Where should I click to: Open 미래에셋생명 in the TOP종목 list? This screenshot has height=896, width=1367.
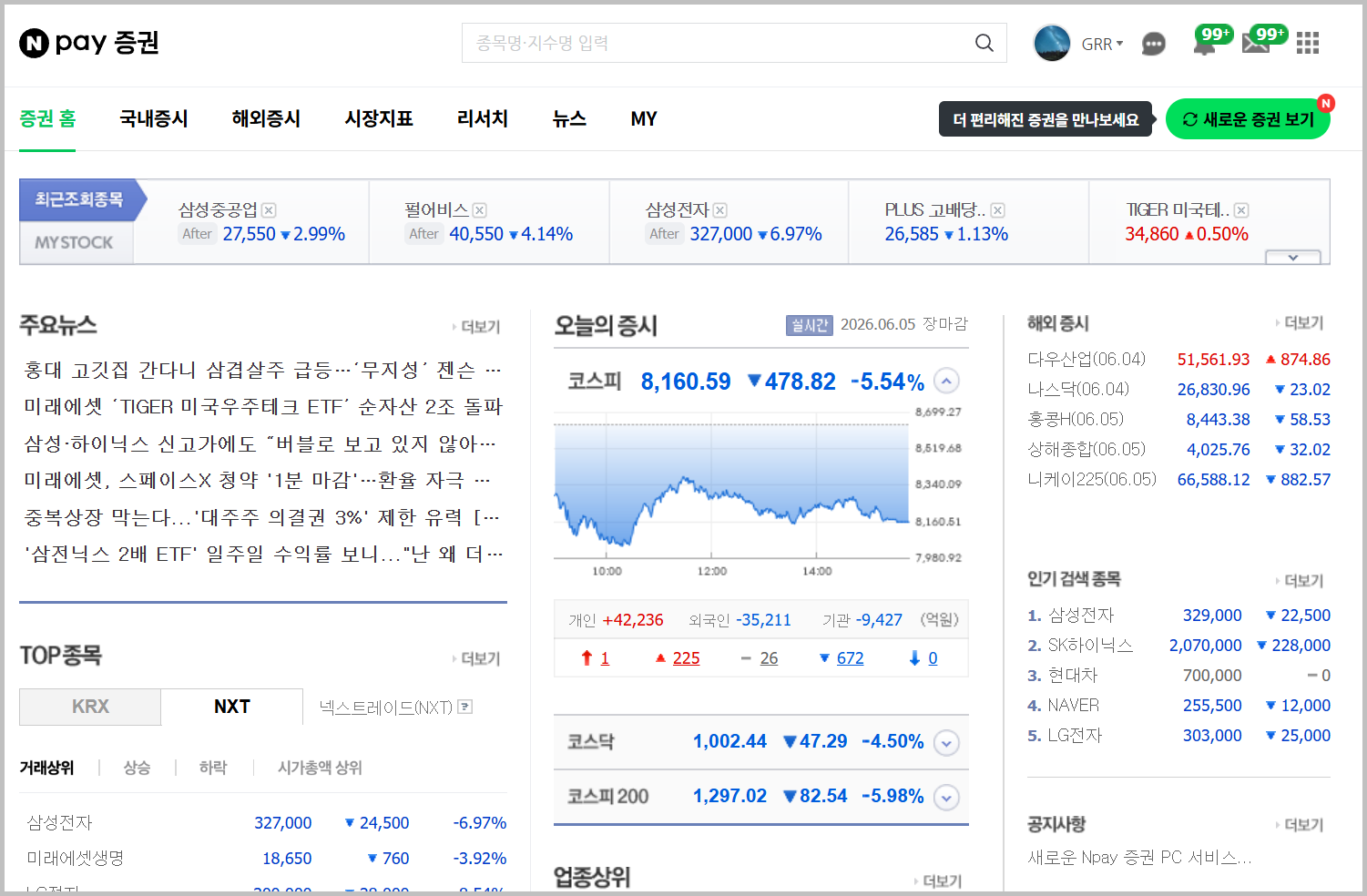click(x=76, y=859)
